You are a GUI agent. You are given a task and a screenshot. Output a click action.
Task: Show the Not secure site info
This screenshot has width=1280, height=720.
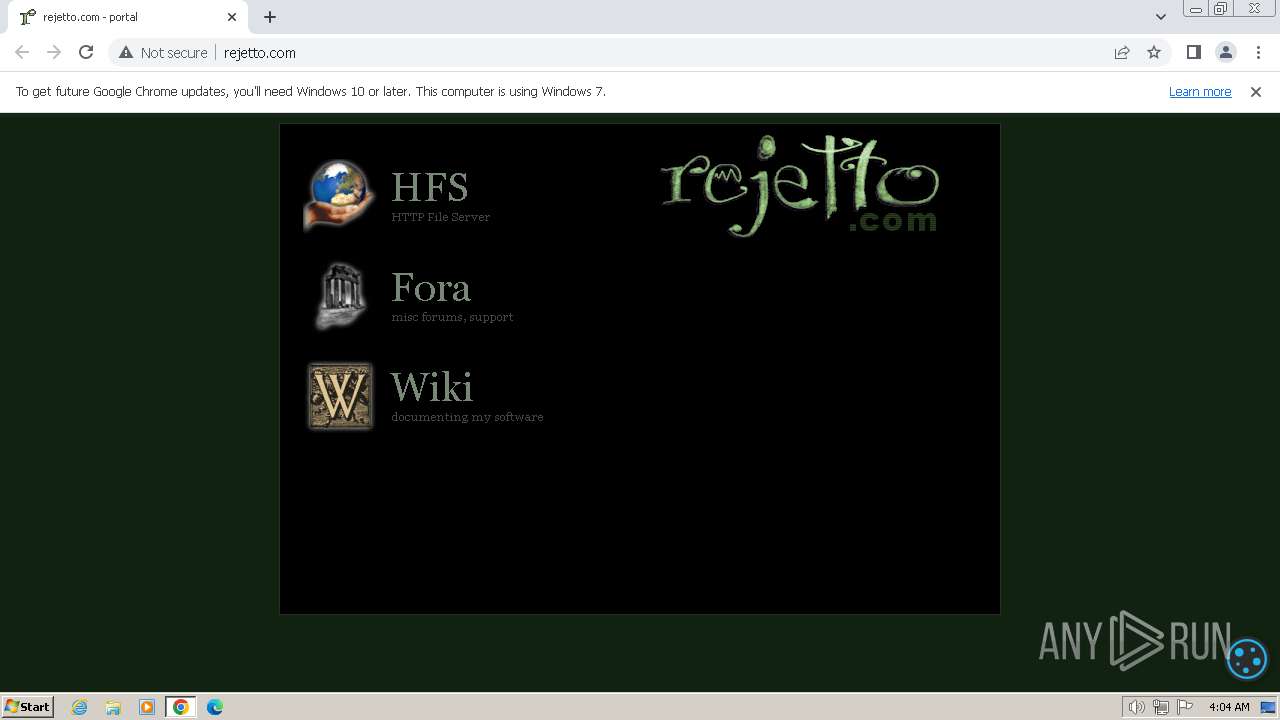pos(163,52)
